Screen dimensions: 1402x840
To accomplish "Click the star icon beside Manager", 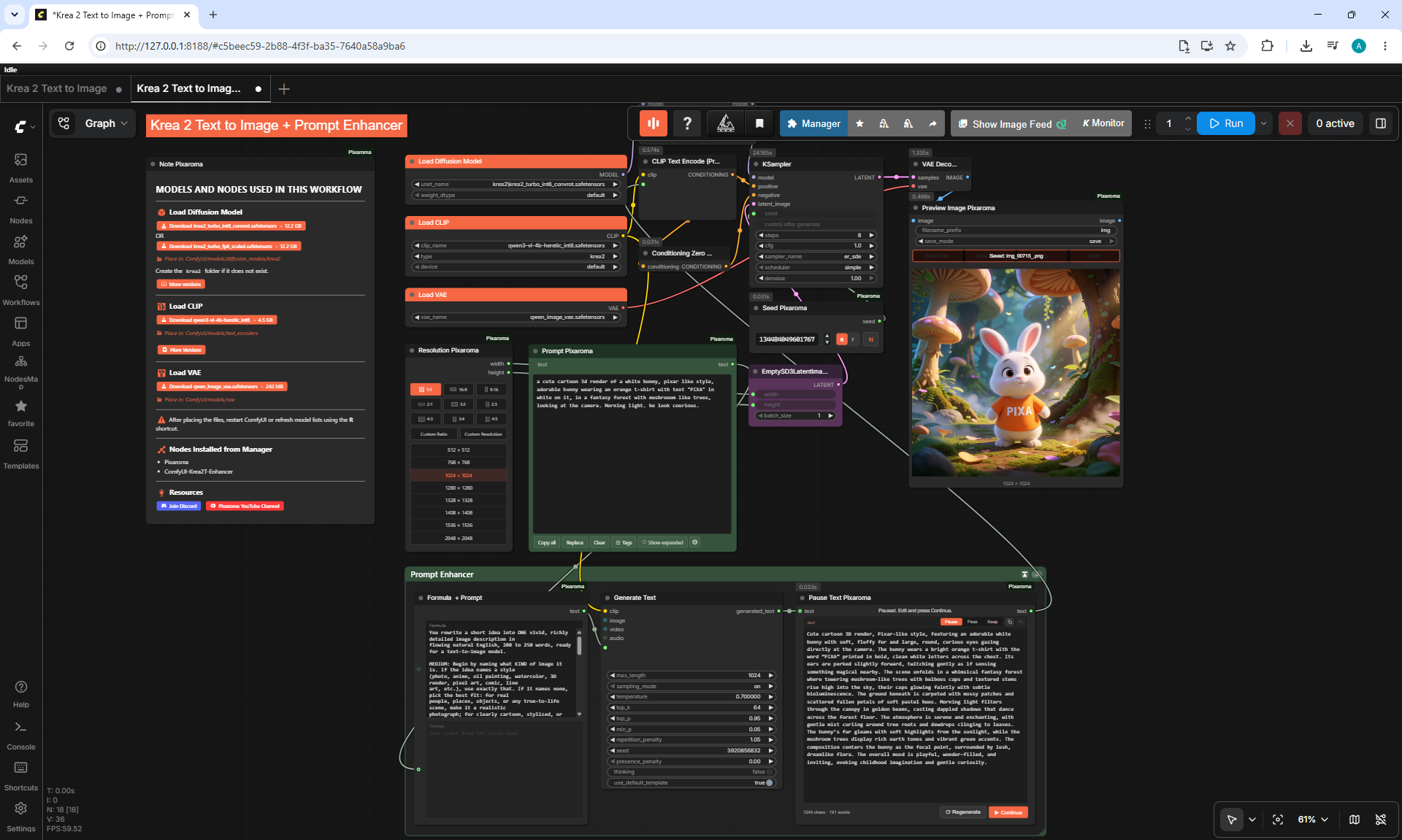I will click(859, 123).
